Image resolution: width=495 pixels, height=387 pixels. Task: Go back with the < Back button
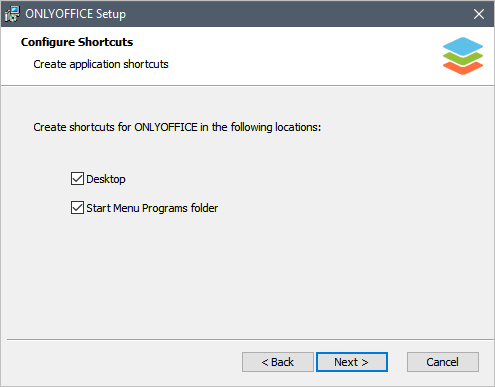tap(278, 362)
